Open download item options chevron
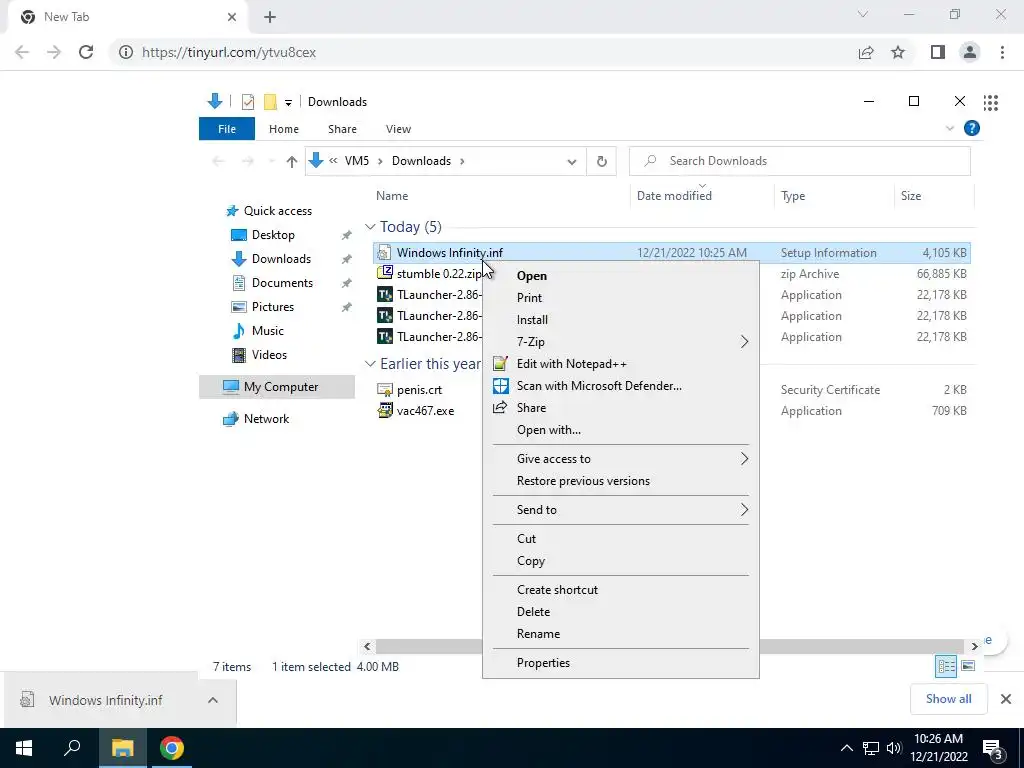 pyautogui.click(x=213, y=700)
